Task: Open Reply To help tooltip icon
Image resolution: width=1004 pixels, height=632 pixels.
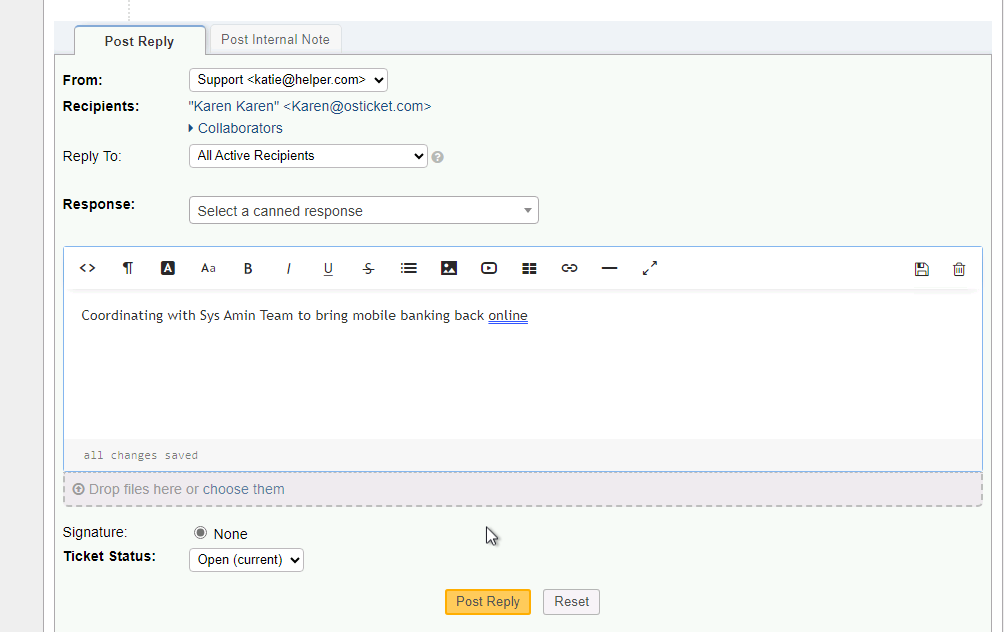Action: coord(437,157)
